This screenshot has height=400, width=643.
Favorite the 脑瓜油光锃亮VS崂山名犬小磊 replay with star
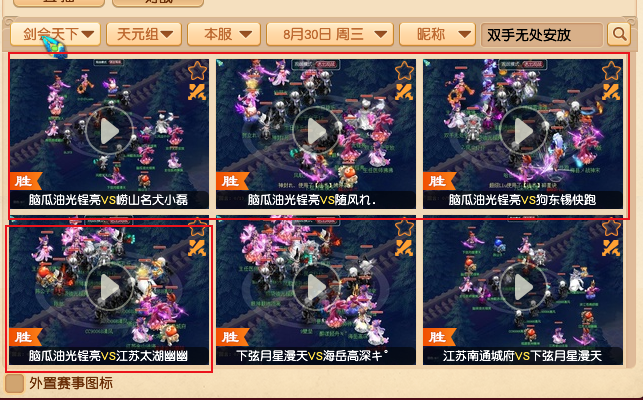(x=198, y=71)
